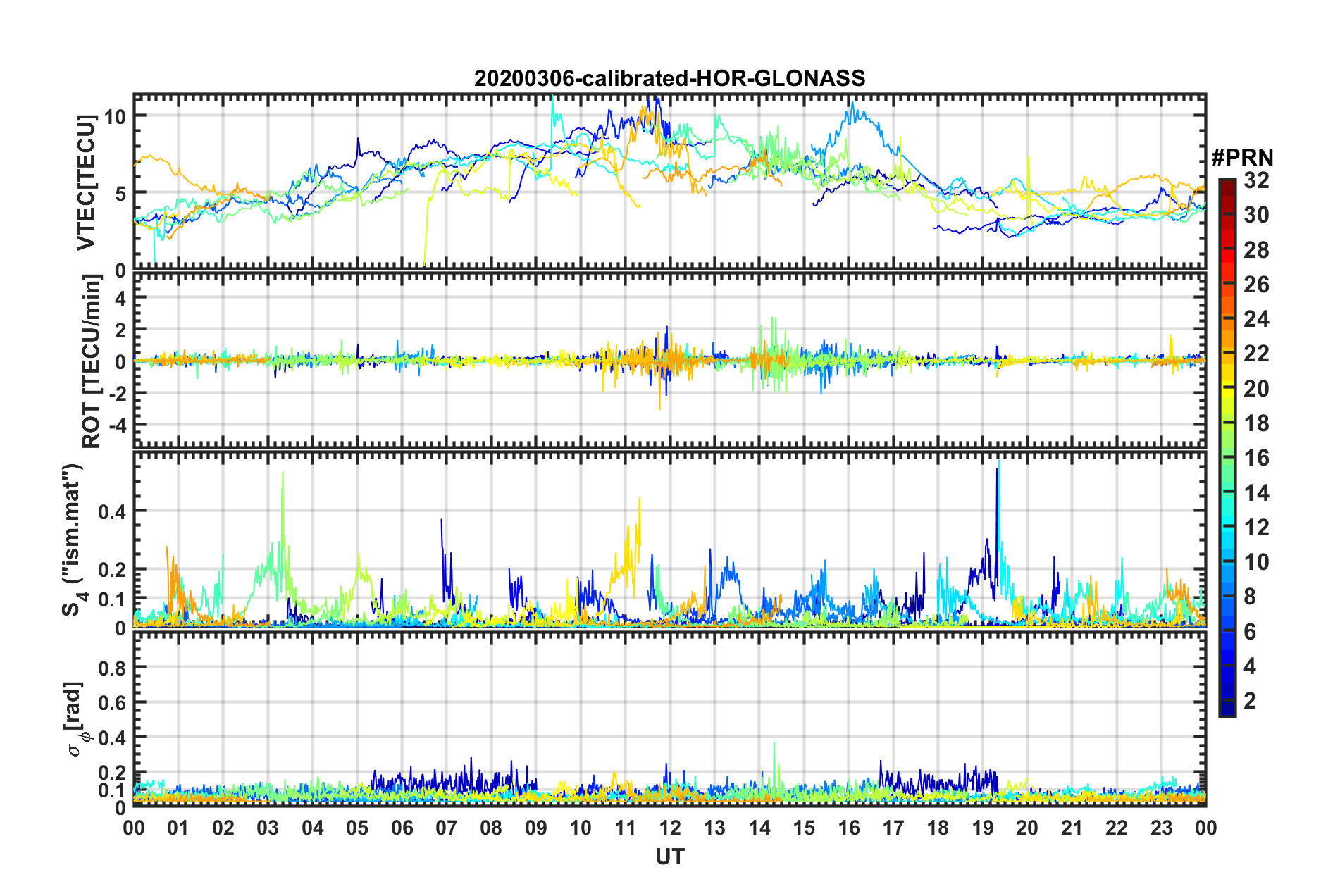Click the green sigma phi spike near 14 UT

click(x=774, y=743)
